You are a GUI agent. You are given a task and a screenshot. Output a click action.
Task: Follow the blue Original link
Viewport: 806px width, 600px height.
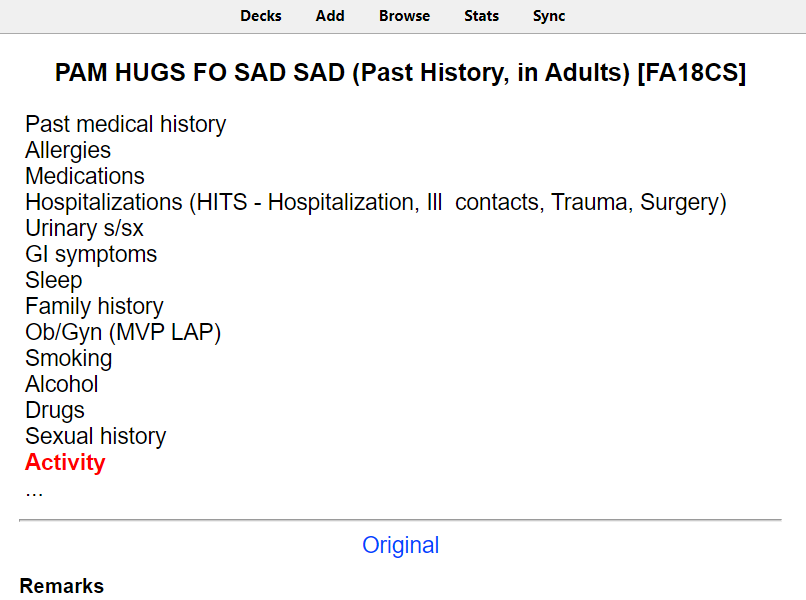[400, 545]
